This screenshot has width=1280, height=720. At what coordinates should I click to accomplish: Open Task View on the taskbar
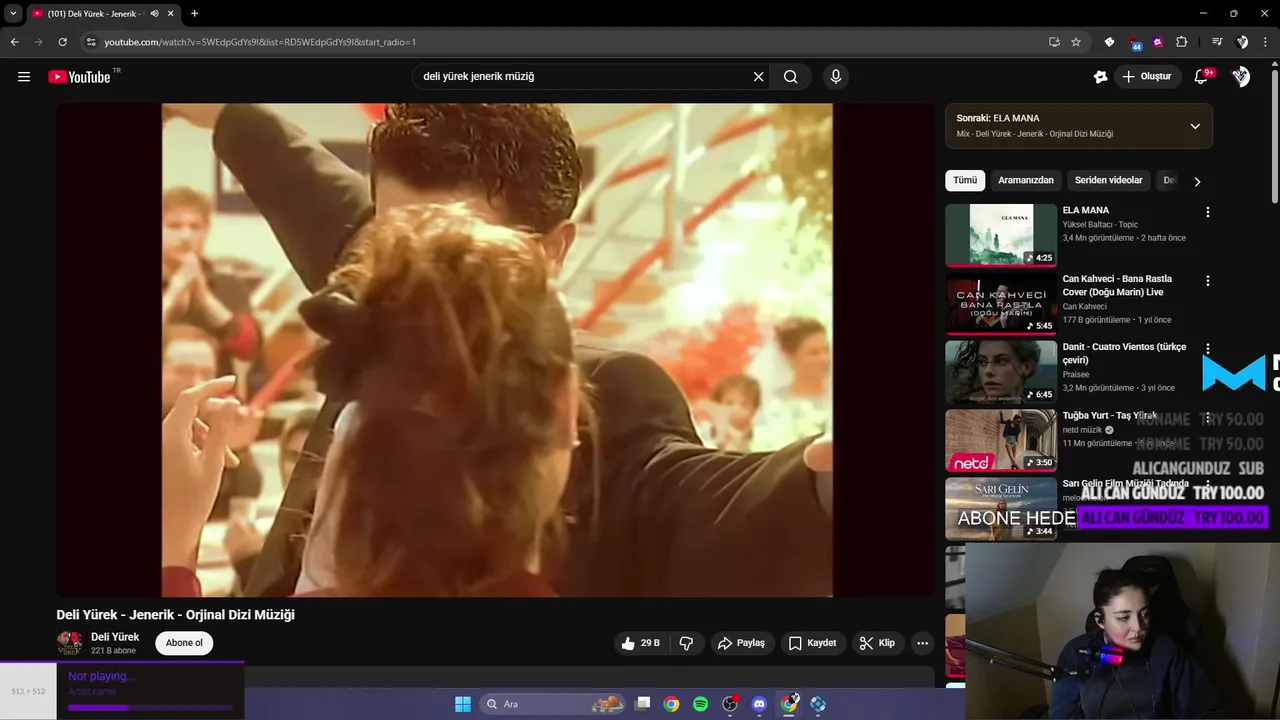pos(643,704)
